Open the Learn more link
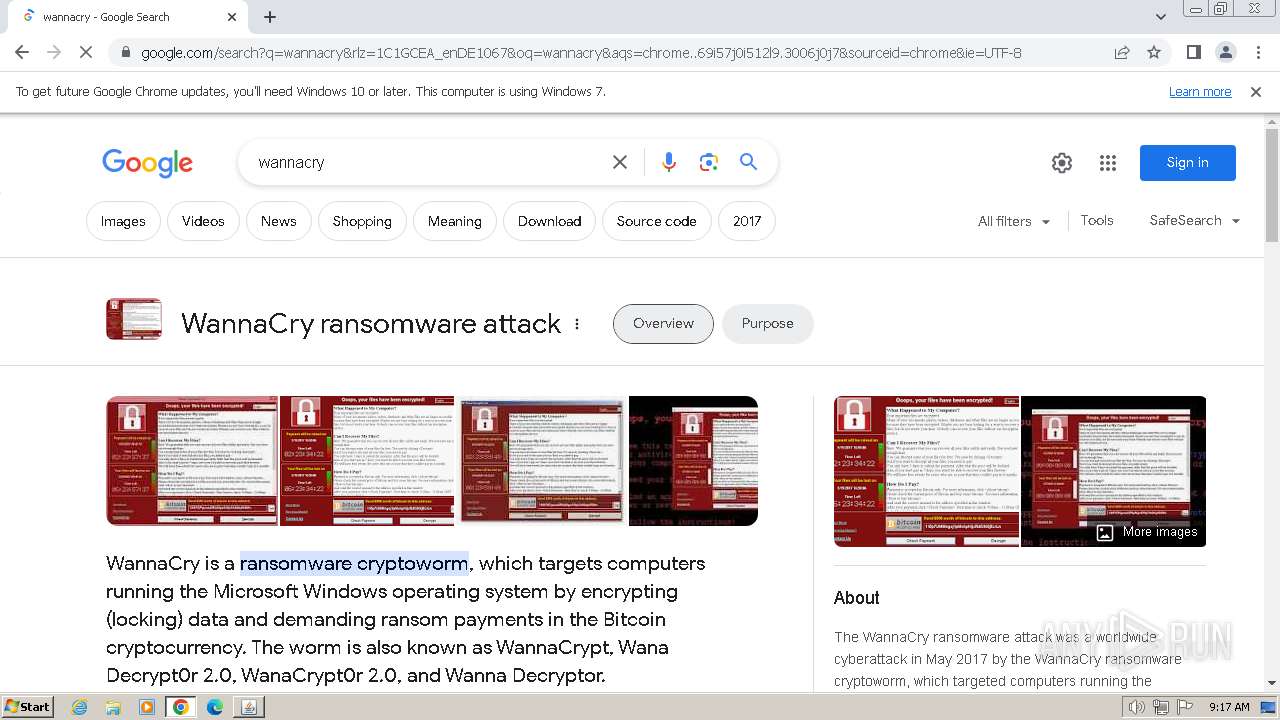Screen dimensions: 1280x720 coord(1200,92)
